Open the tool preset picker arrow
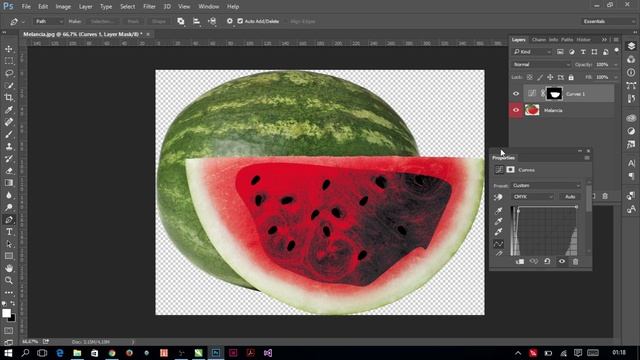Viewport: 640px width, 360px height. (23, 22)
